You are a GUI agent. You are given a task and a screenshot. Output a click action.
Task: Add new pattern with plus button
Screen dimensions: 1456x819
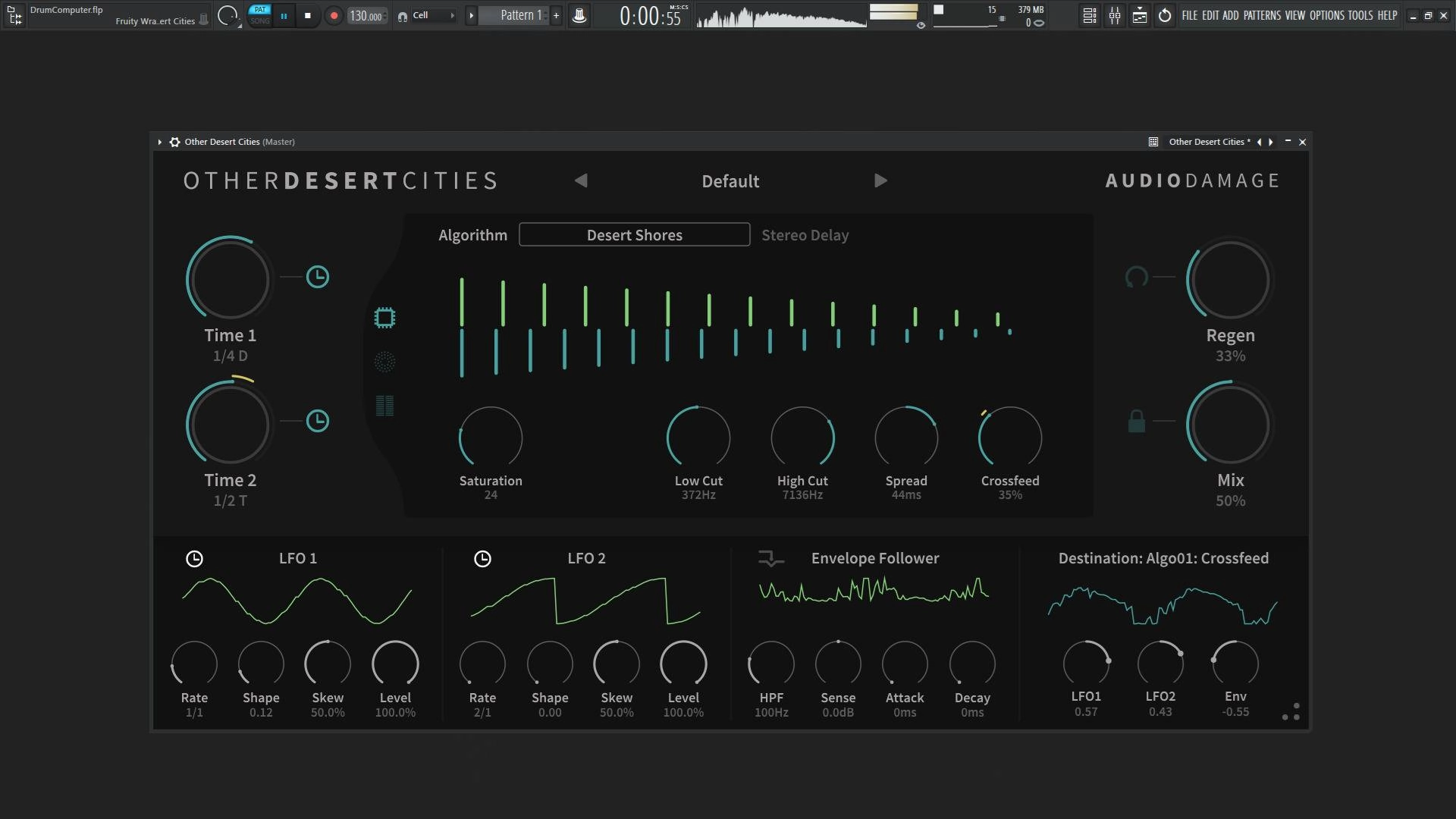pyautogui.click(x=556, y=15)
